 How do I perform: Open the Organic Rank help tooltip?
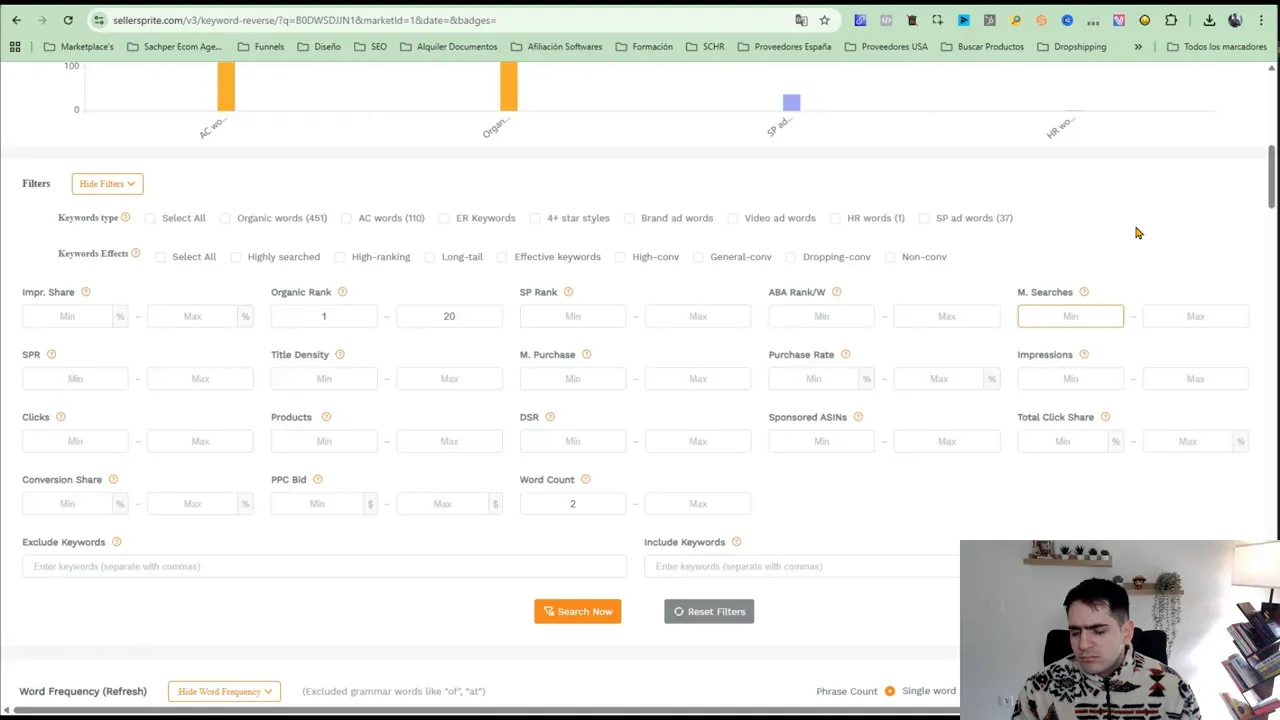(x=342, y=291)
